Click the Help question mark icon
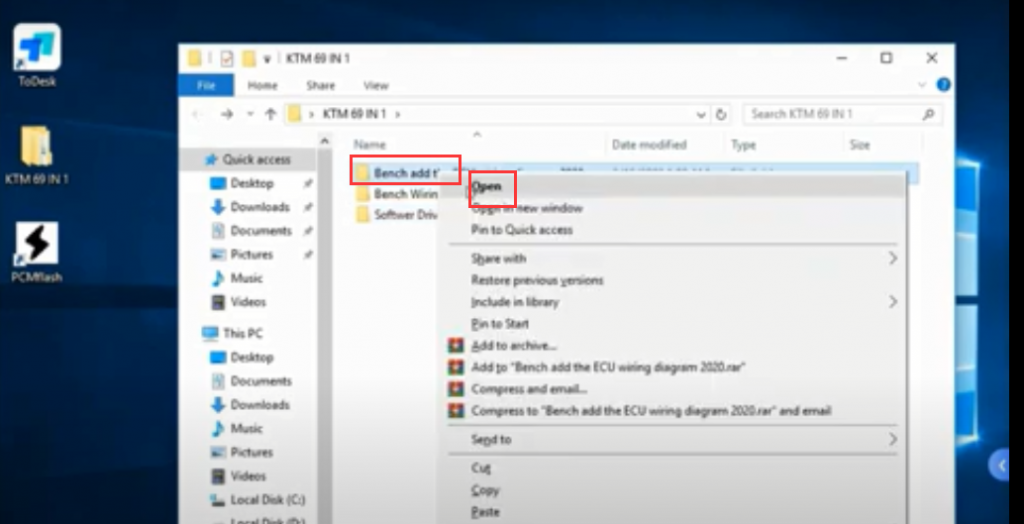Screen dimensions: 1024x524 (943, 85)
